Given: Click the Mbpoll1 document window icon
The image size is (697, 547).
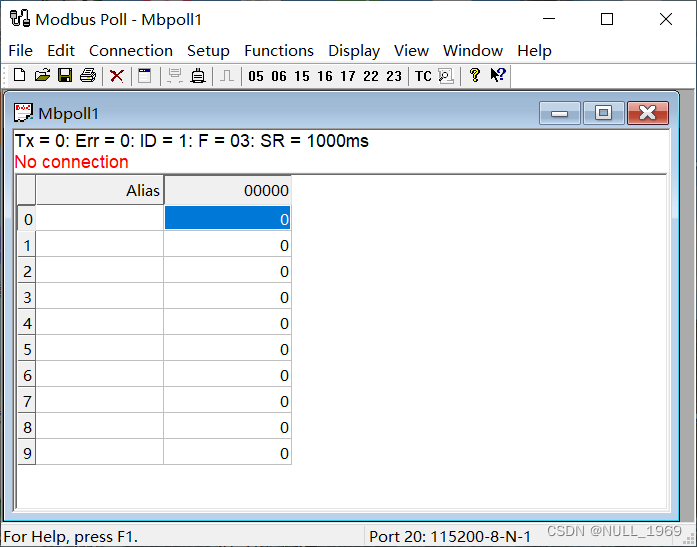Looking at the screenshot, I should coord(23,113).
